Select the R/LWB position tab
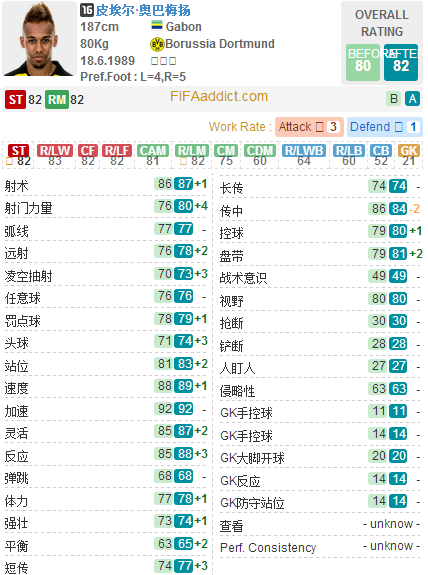The width and height of the screenshot is (428, 575). 304,155
